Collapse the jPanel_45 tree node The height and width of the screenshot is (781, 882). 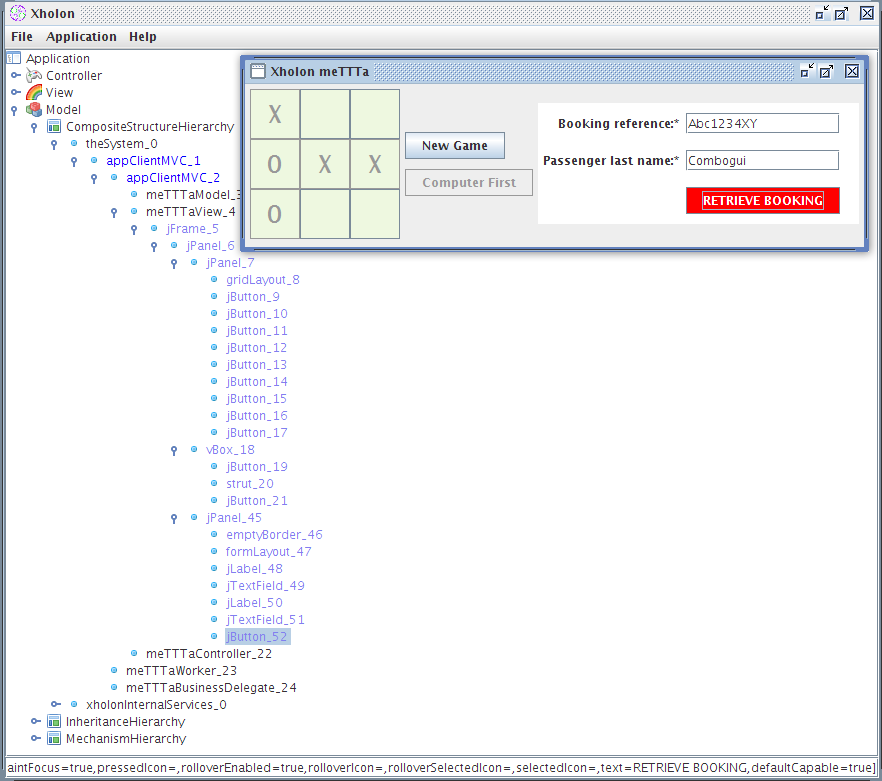pos(174,518)
